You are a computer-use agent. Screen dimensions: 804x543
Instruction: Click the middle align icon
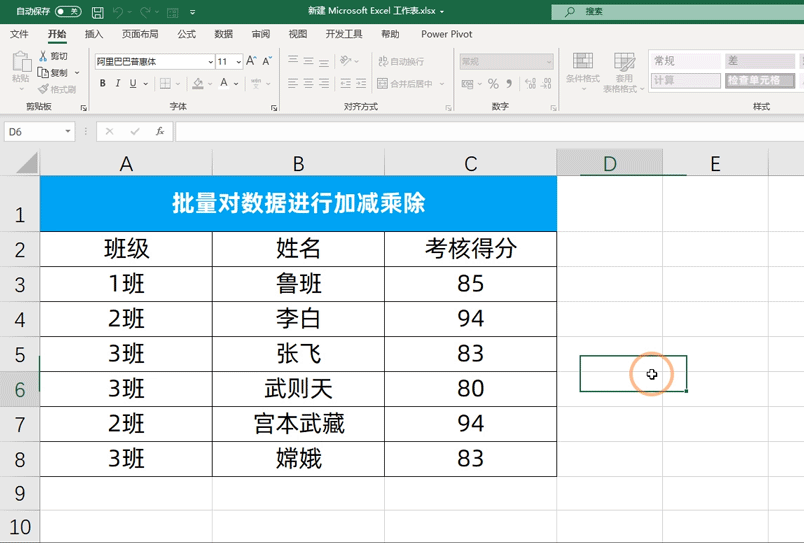point(308,61)
